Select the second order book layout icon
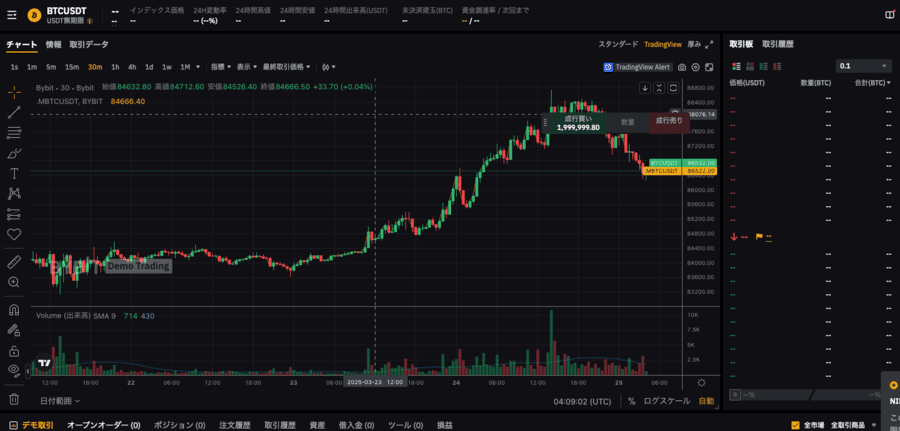The image size is (900, 431). coord(750,67)
